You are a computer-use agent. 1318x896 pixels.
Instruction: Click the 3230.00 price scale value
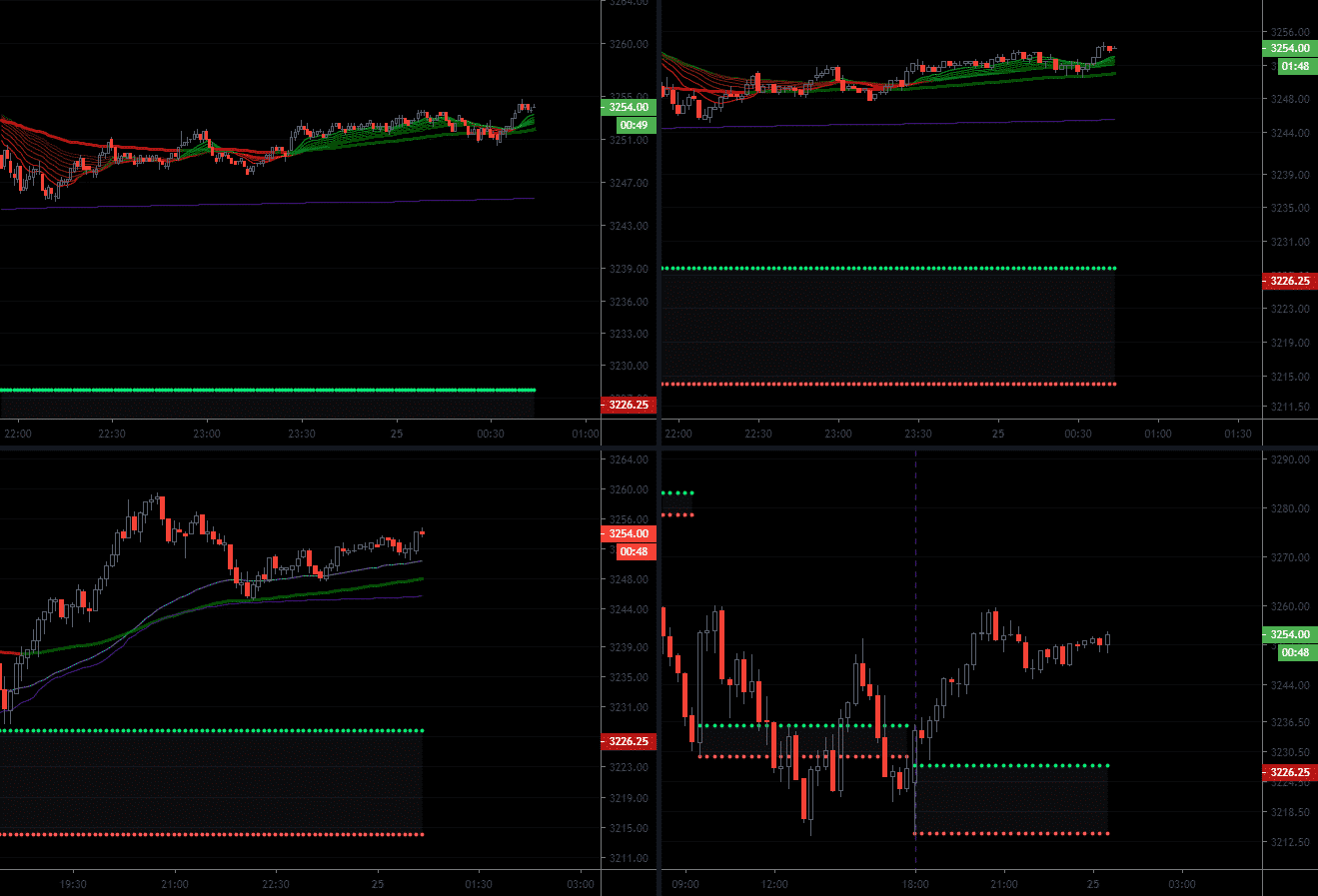(x=629, y=366)
